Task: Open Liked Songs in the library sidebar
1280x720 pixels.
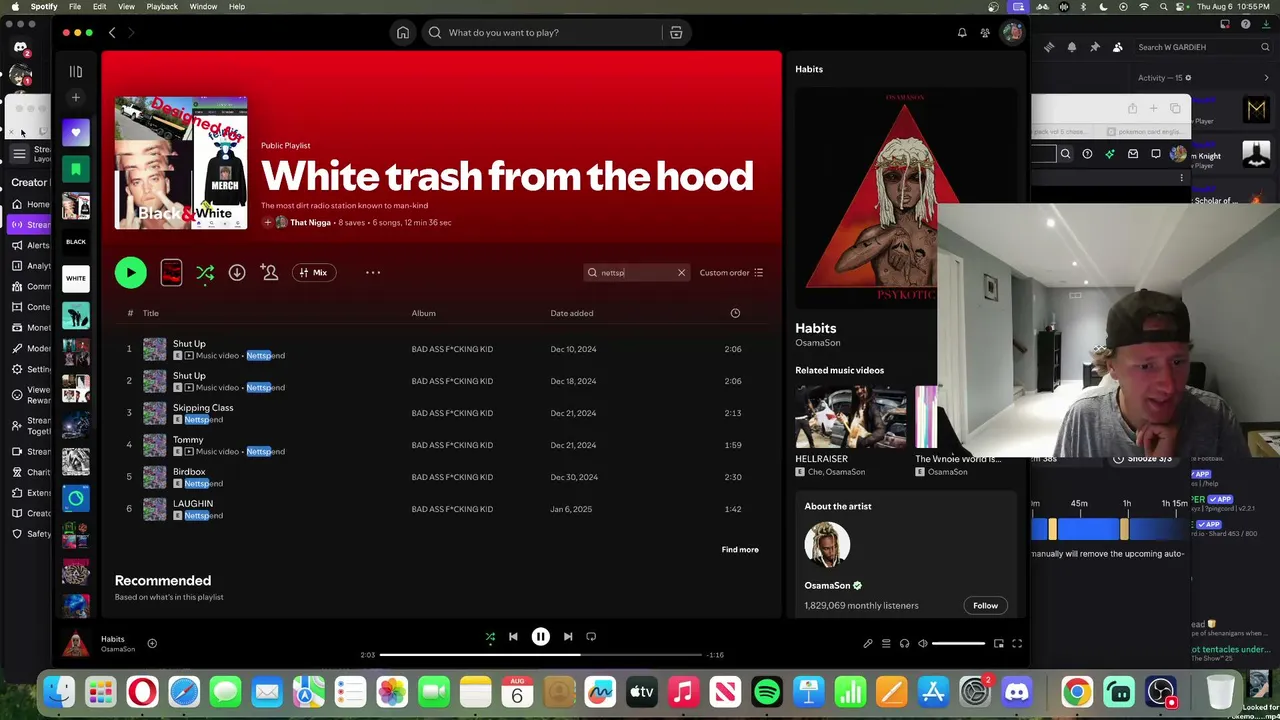Action: tap(75, 133)
